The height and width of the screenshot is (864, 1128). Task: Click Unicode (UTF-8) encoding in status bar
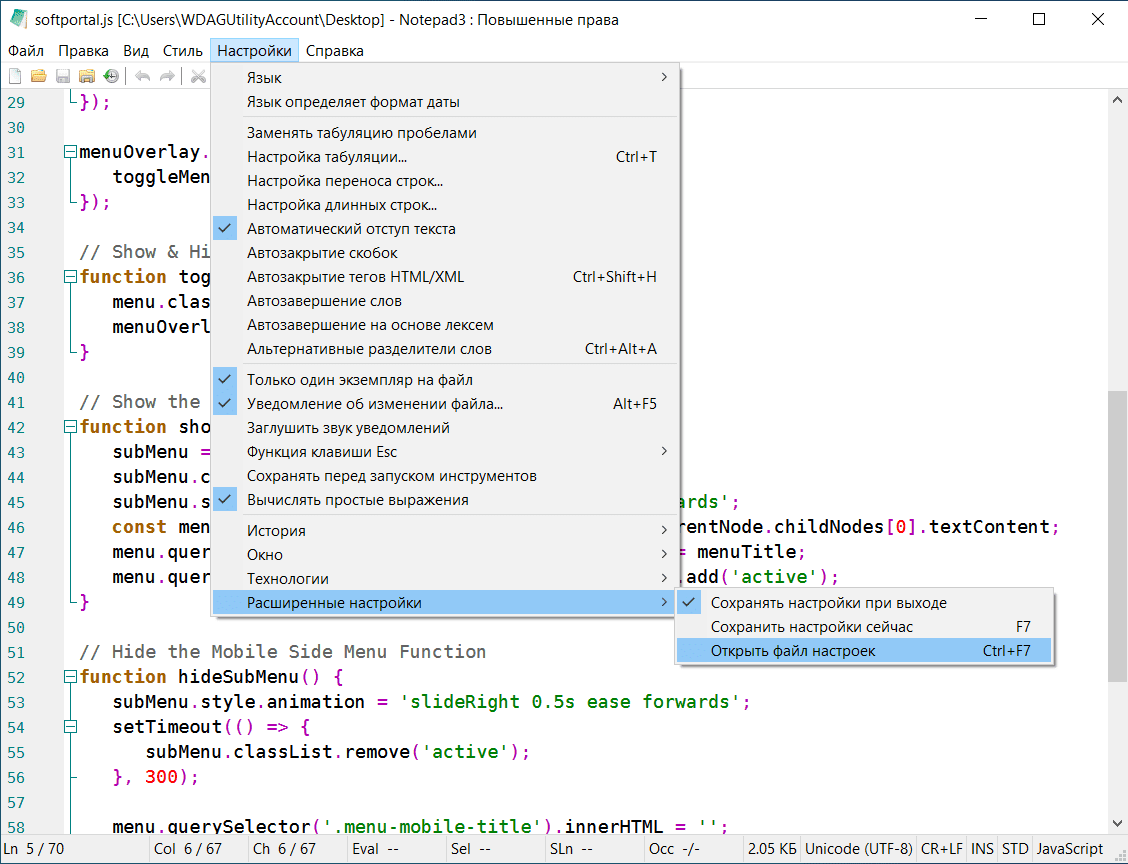coord(859,849)
